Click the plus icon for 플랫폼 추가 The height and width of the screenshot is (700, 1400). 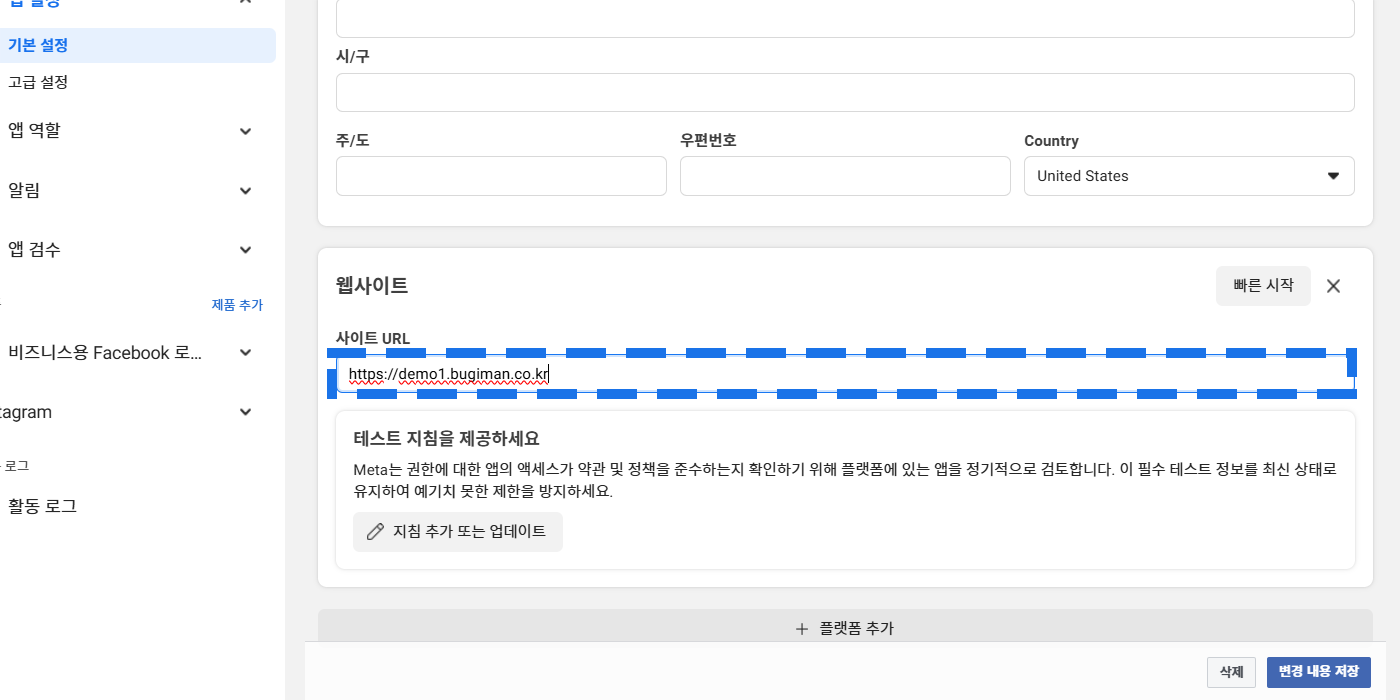pyautogui.click(x=801, y=629)
